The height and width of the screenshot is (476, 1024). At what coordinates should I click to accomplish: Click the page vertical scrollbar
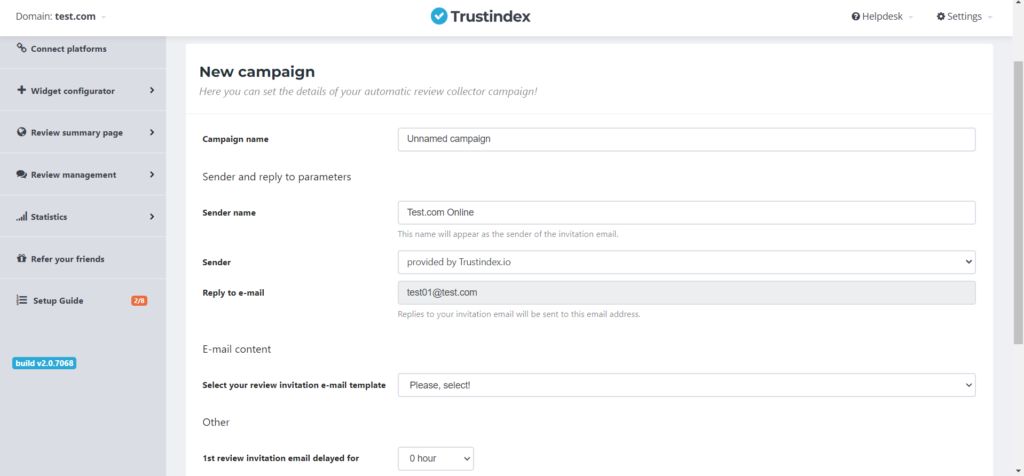click(x=1018, y=200)
